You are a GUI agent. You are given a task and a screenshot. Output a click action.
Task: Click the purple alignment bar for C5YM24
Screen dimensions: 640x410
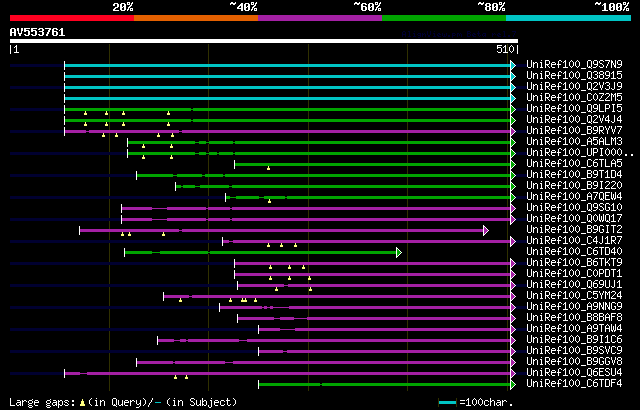coord(337,297)
